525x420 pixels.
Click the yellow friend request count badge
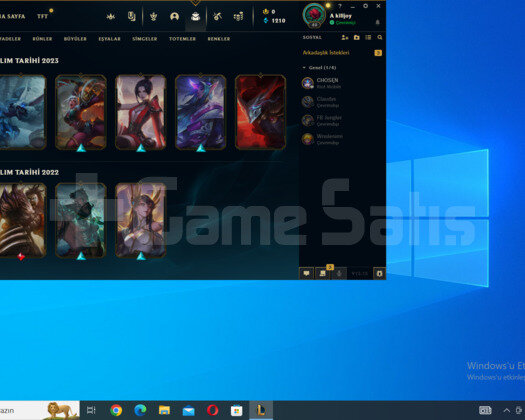[x=378, y=53]
